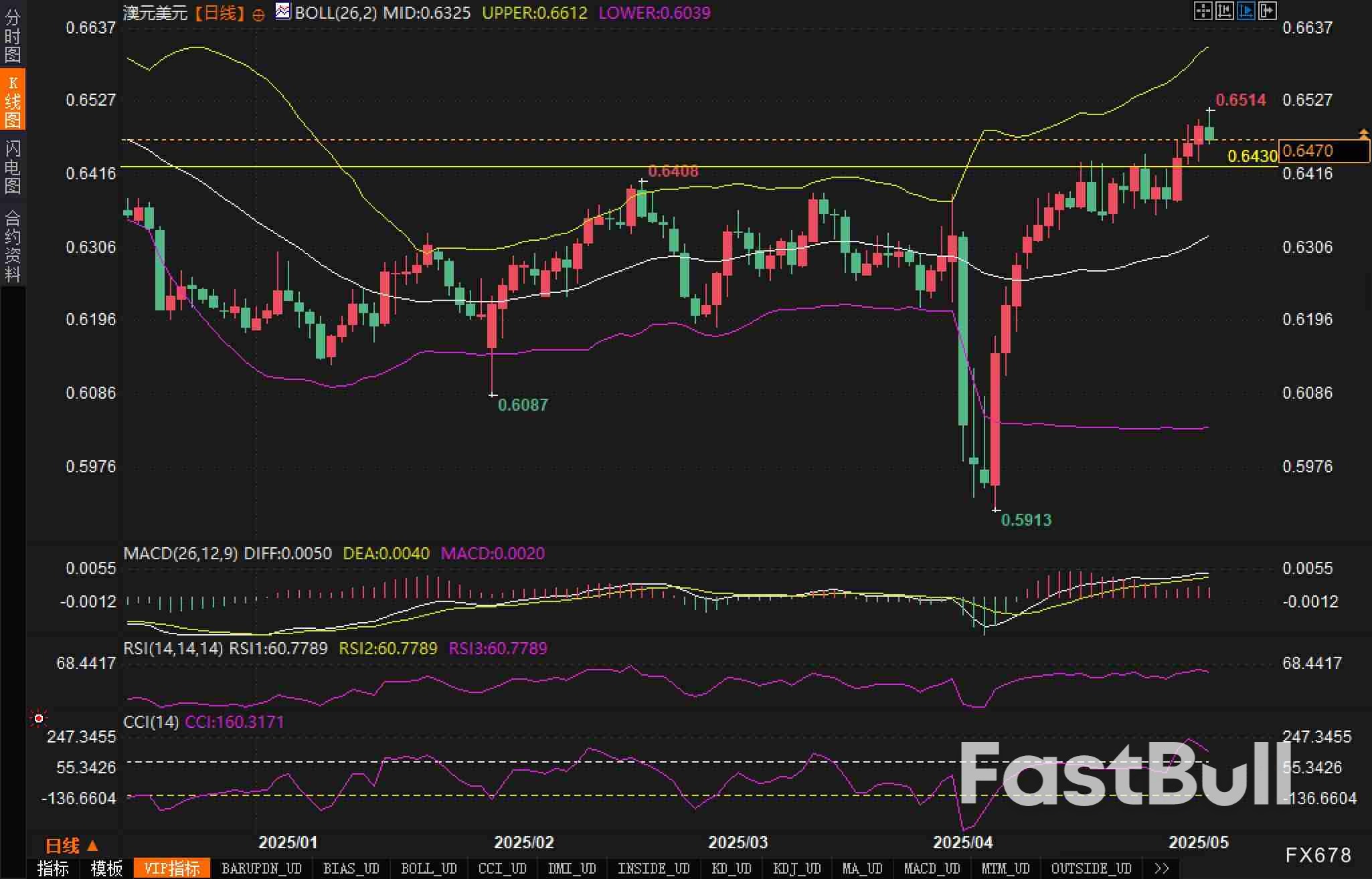
Task: Click the BOLL indicator chart icon
Action: 283,11
